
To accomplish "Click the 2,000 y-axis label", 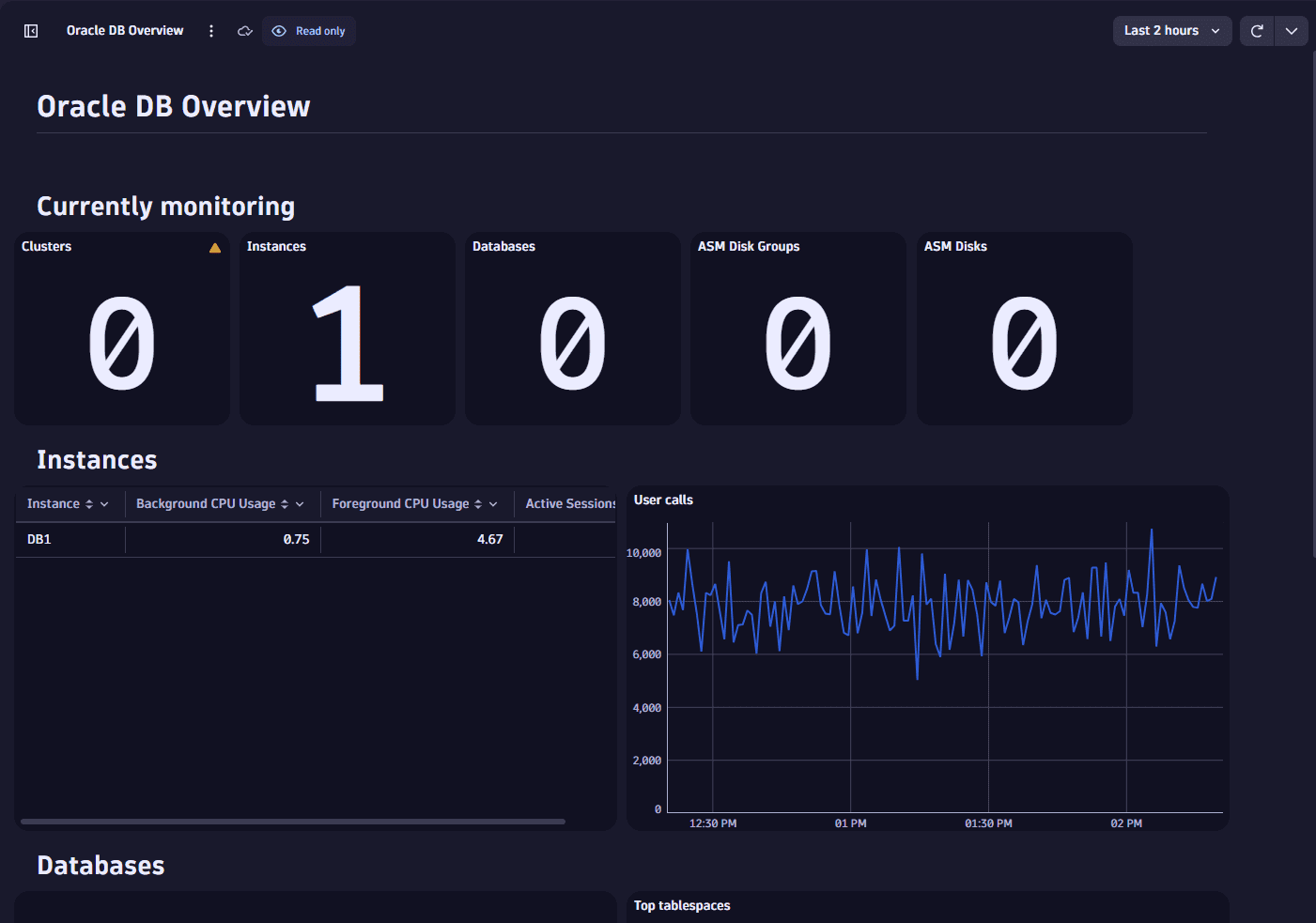I will 646,761.
